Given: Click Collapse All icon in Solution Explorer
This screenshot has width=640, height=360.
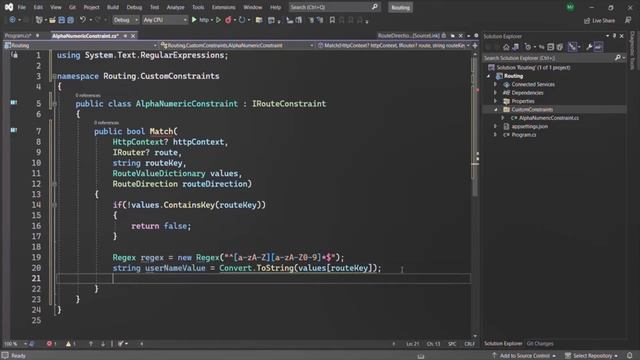Looking at the screenshot, I should click(x=551, y=47).
